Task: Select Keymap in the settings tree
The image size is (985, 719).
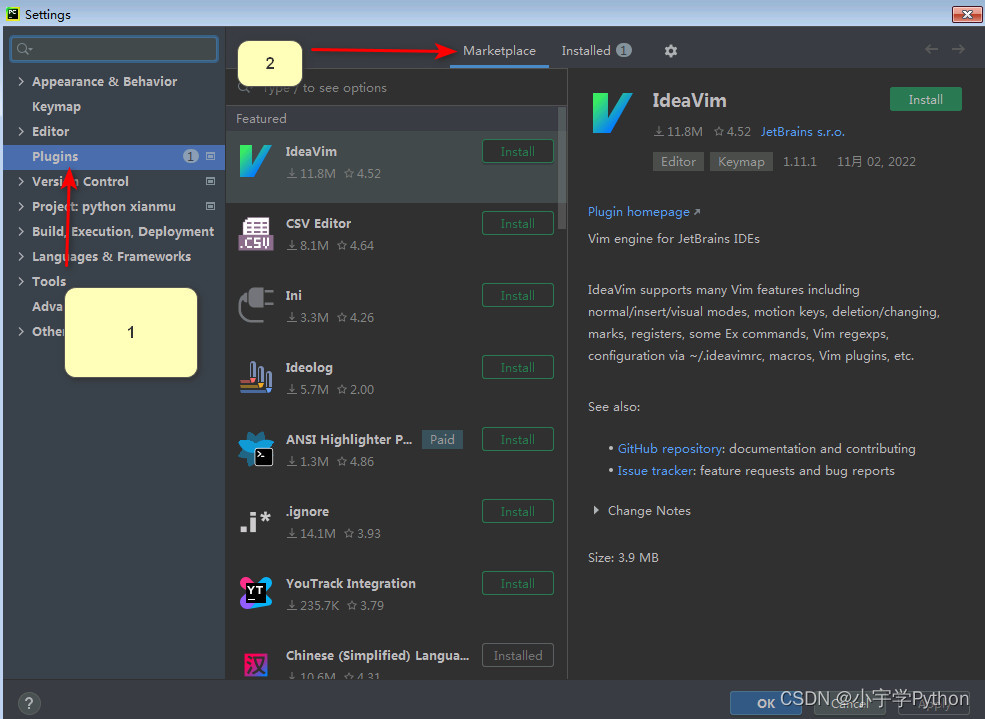Action: (x=57, y=106)
